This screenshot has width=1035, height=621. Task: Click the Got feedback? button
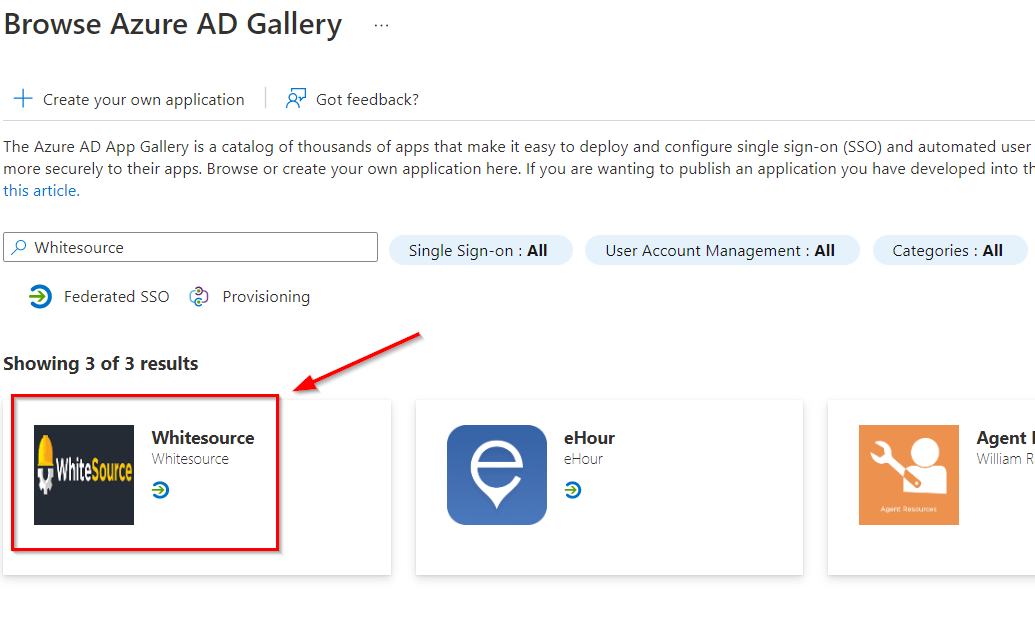(367, 100)
